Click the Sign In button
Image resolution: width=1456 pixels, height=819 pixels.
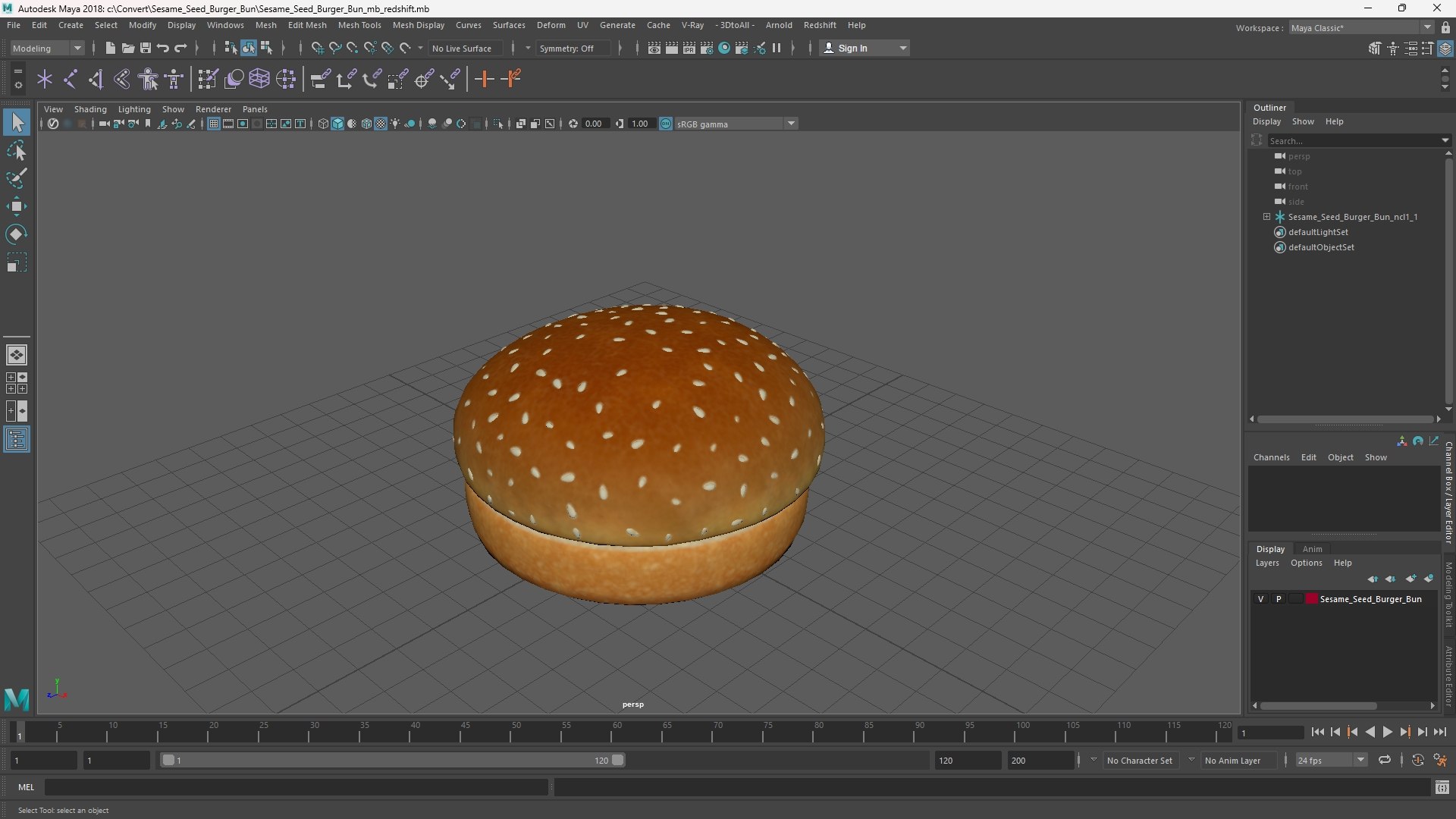tap(864, 48)
